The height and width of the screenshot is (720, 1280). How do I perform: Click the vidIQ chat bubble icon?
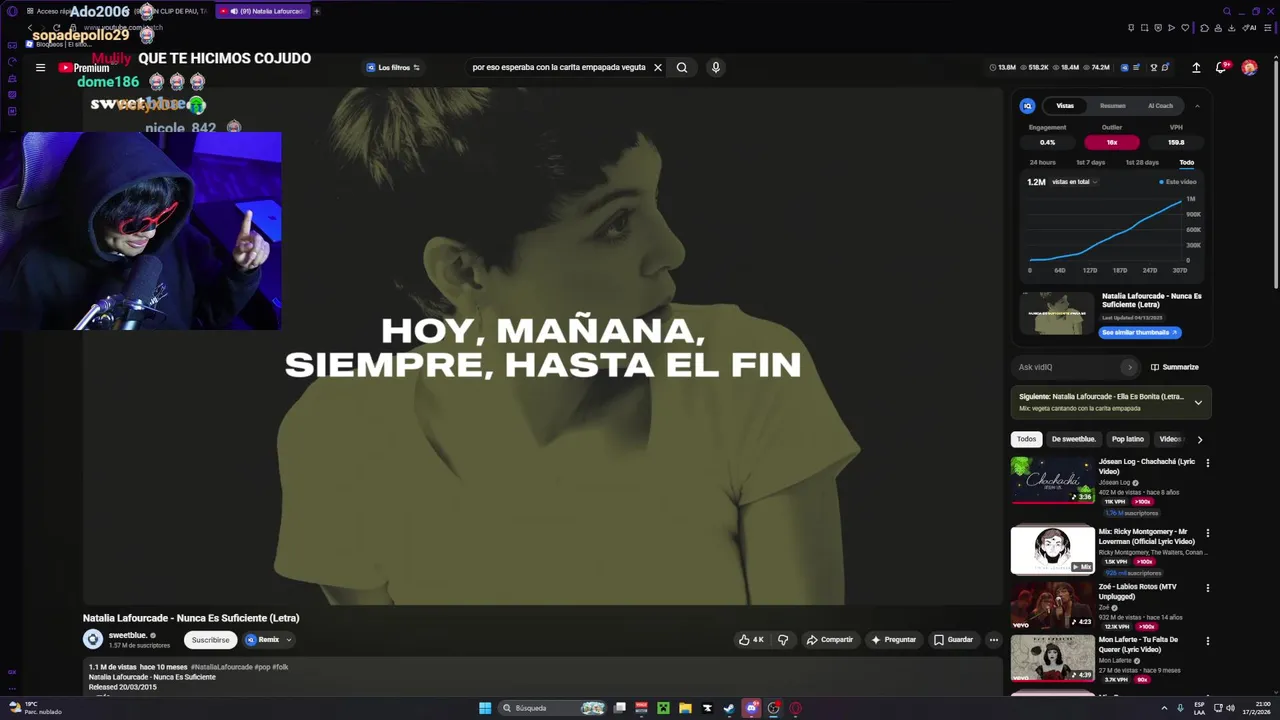1165,68
